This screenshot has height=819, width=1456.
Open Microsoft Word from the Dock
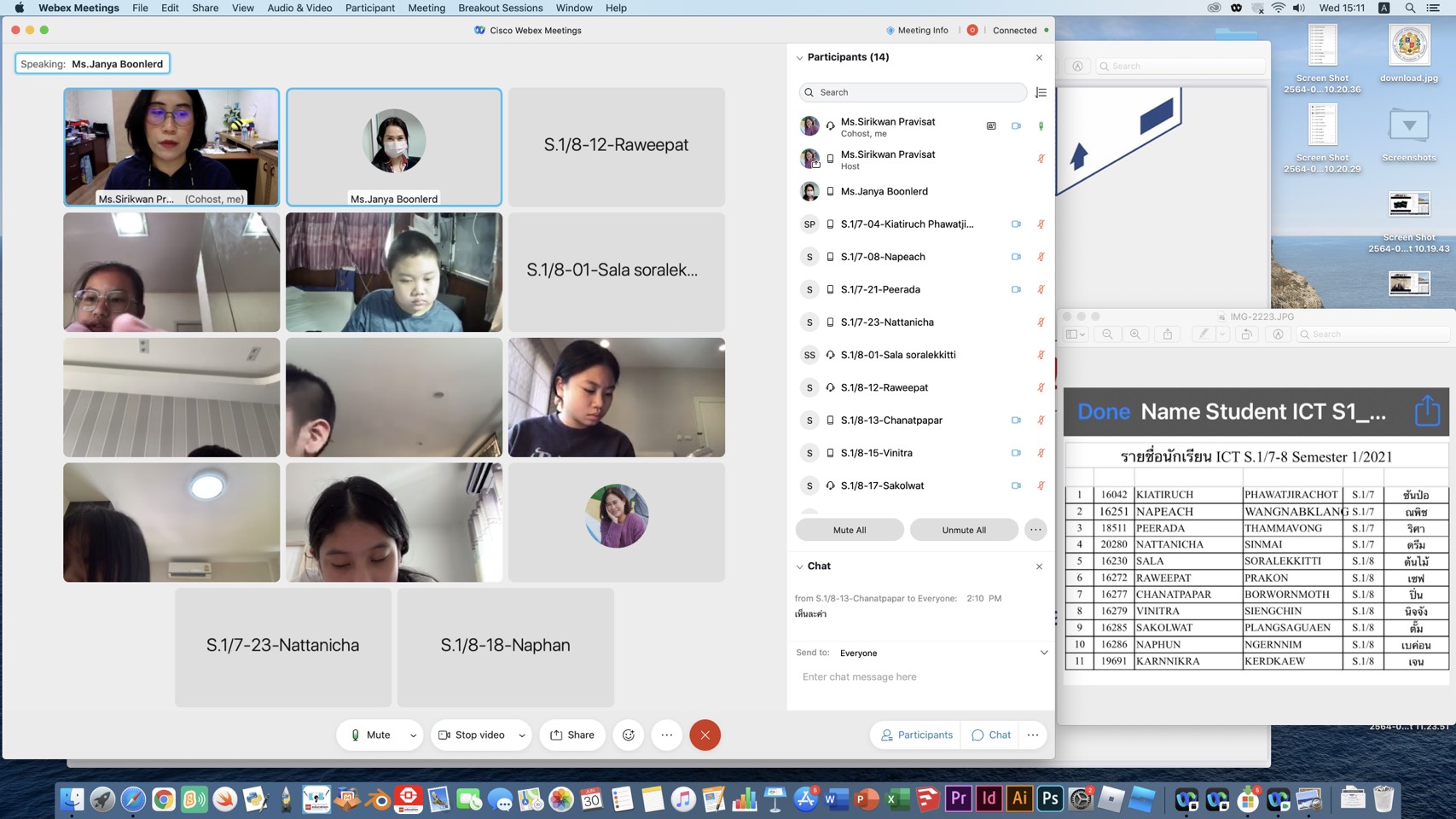point(837,799)
